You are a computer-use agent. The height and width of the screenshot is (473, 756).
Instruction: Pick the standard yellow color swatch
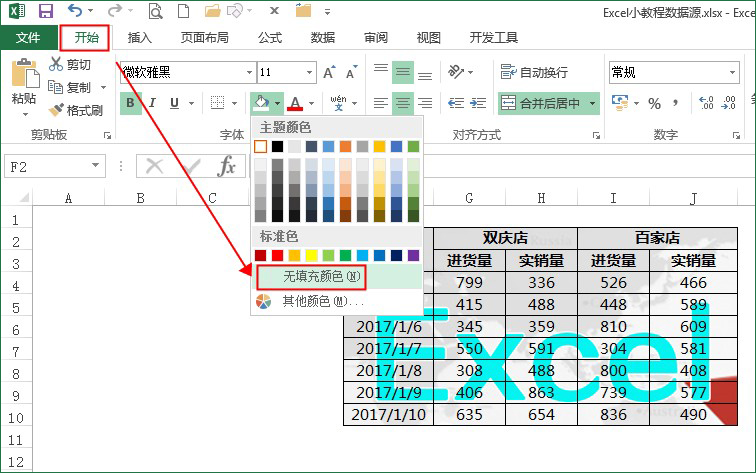point(311,255)
